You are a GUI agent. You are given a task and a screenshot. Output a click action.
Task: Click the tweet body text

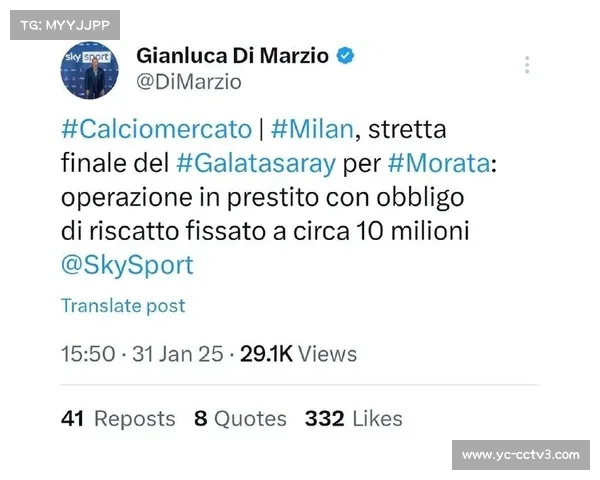279,197
